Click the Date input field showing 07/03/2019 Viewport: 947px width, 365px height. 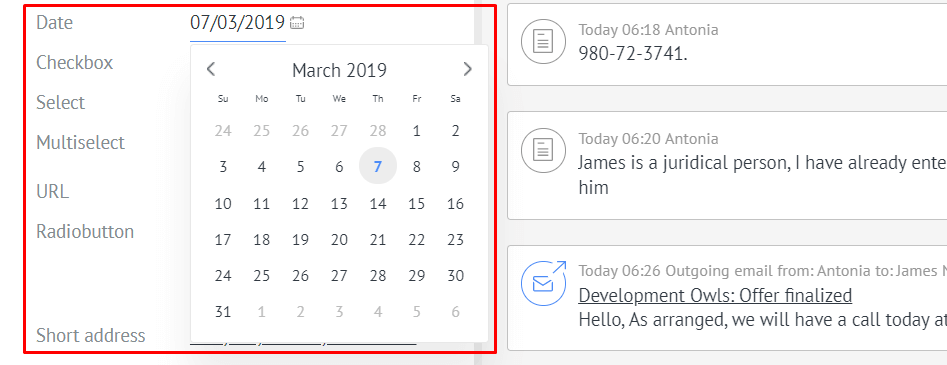click(237, 23)
